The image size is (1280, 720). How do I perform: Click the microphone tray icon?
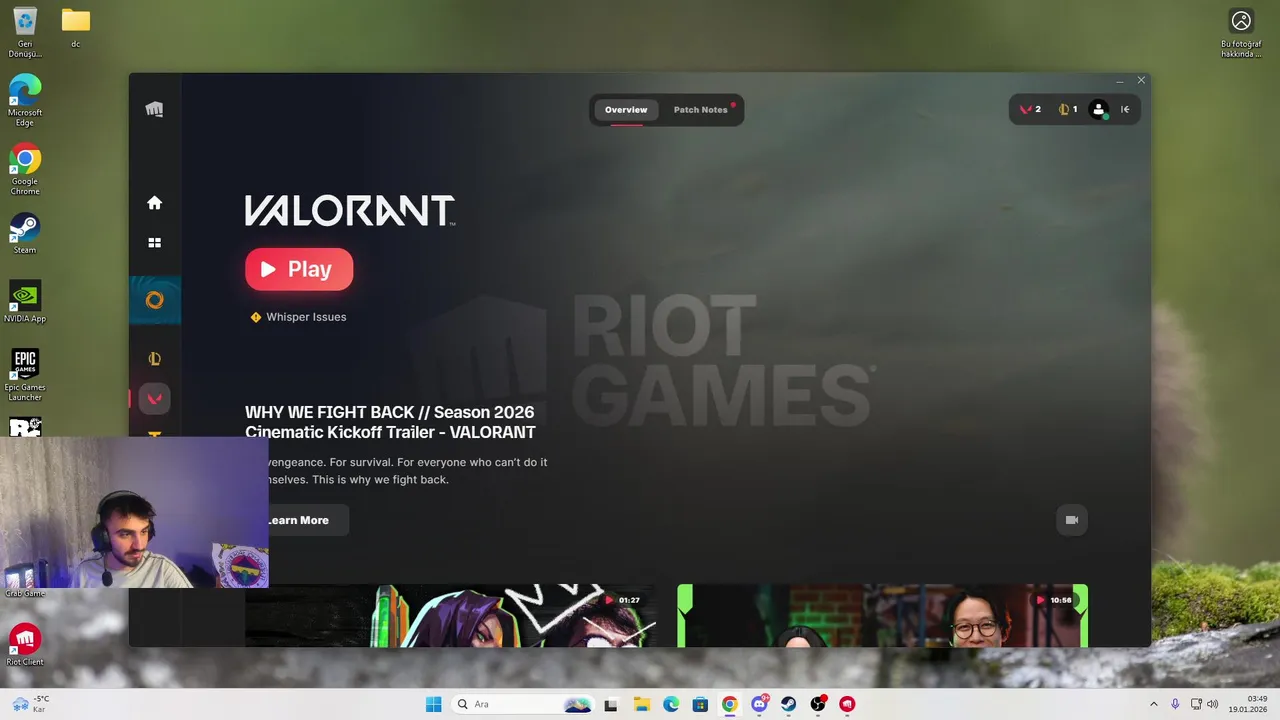coord(1175,704)
